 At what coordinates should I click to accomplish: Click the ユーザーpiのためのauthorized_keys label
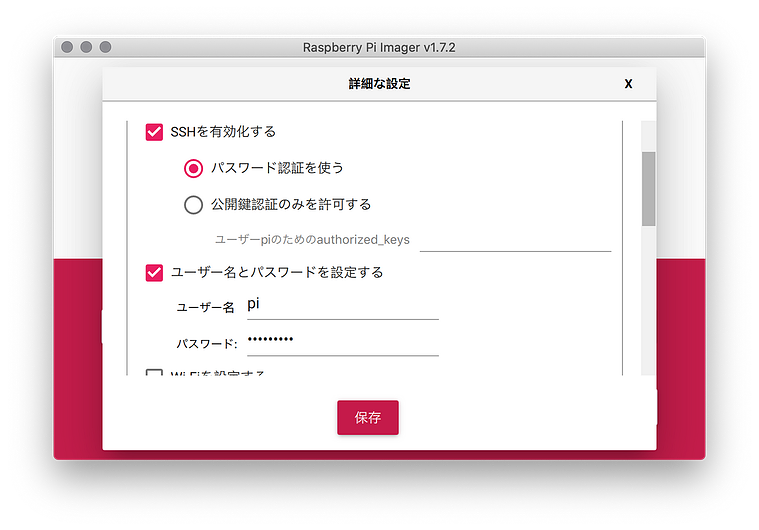click(x=312, y=240)
